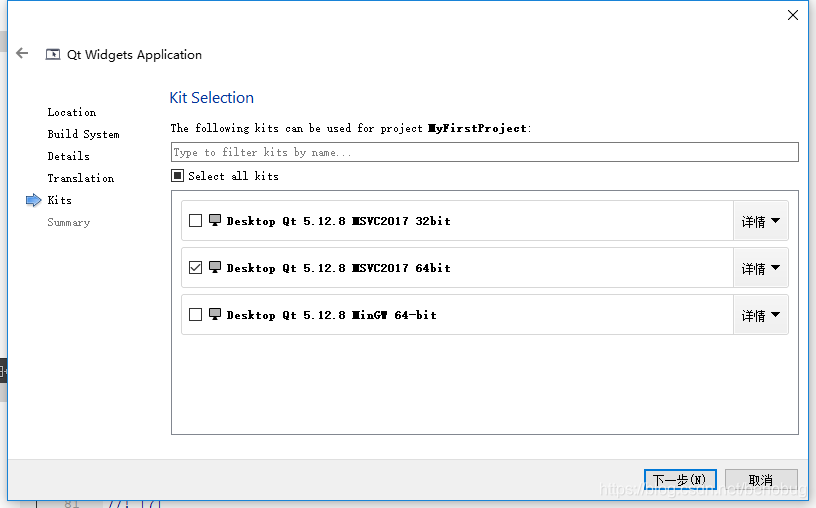The image size is (816, 508).
Task: Select the Location wizard step
Action: tap(72, 112)
